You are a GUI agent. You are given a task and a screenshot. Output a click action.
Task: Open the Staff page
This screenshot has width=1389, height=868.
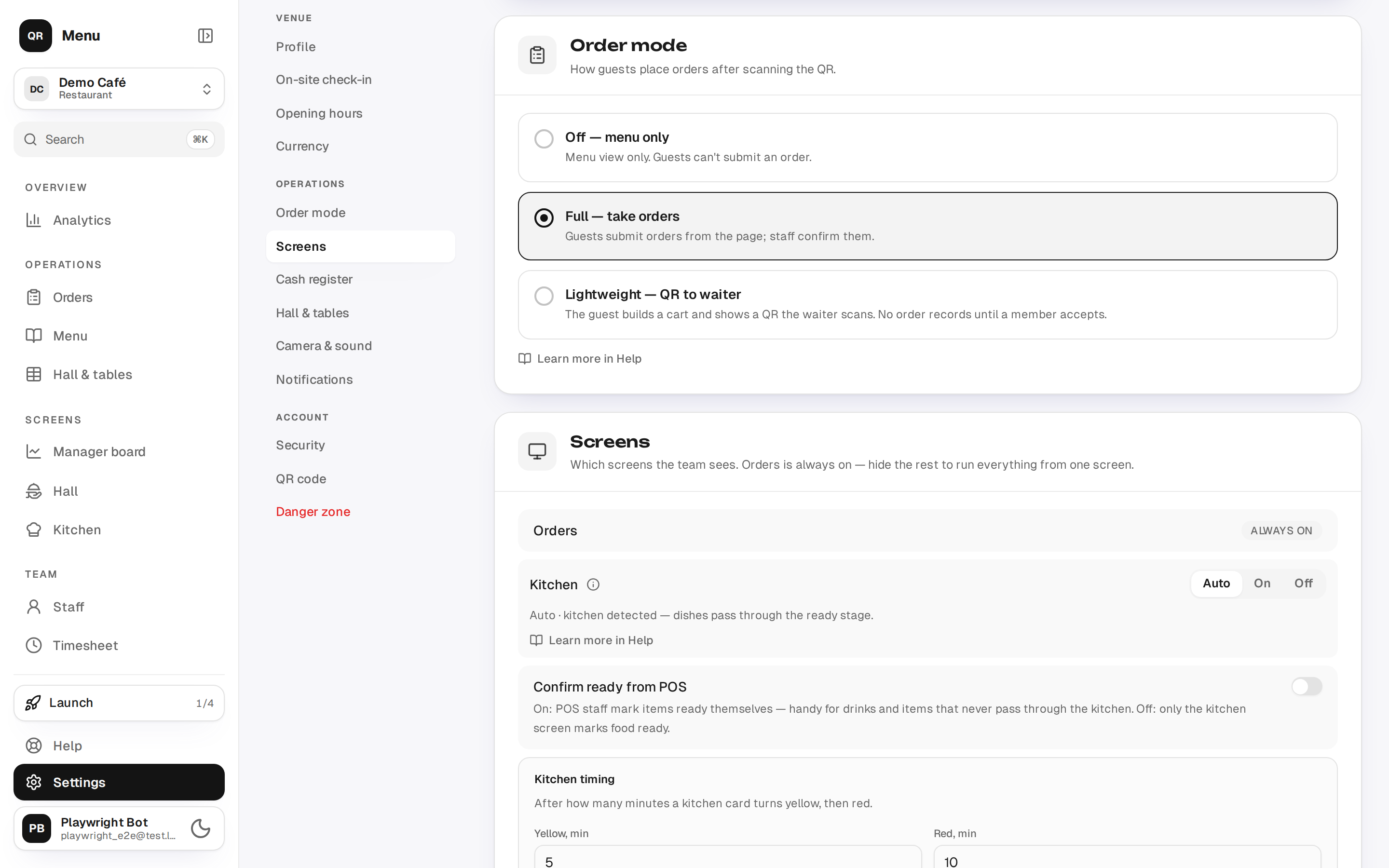click(119, 607)
